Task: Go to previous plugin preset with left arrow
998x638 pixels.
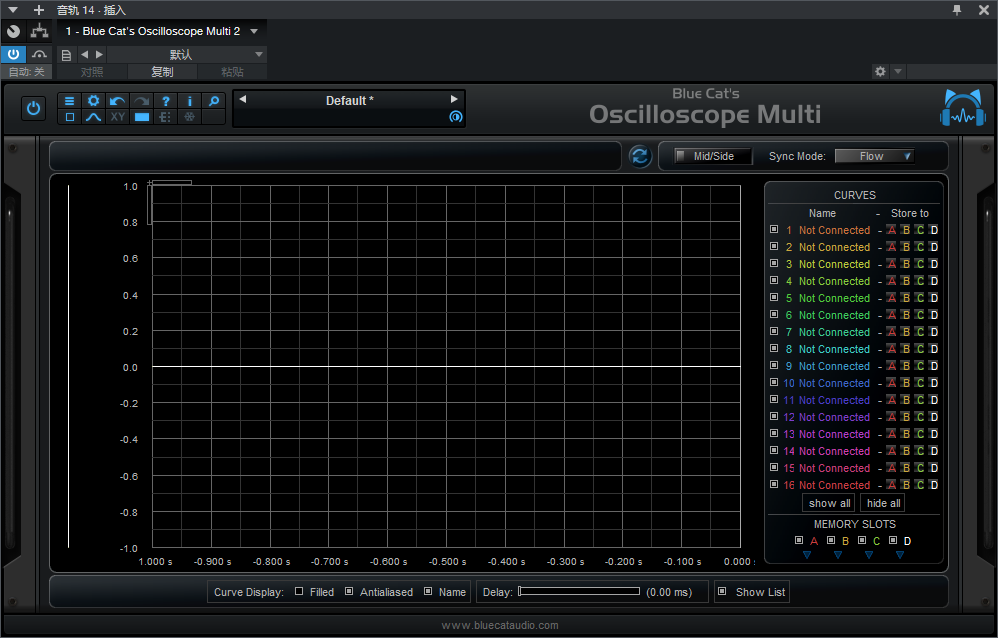Action: point(242,99)
